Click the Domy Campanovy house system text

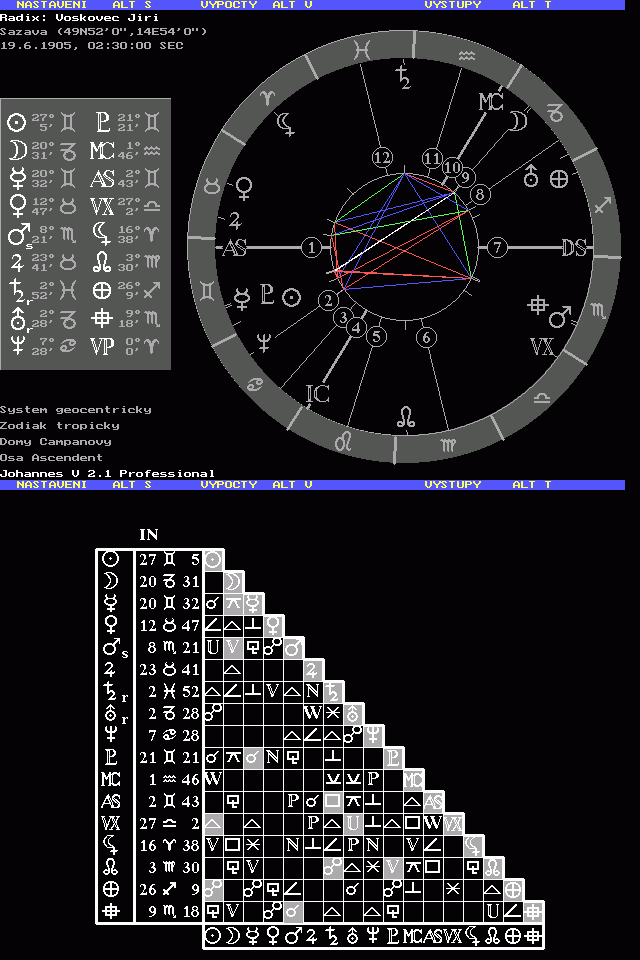(55, 441)
